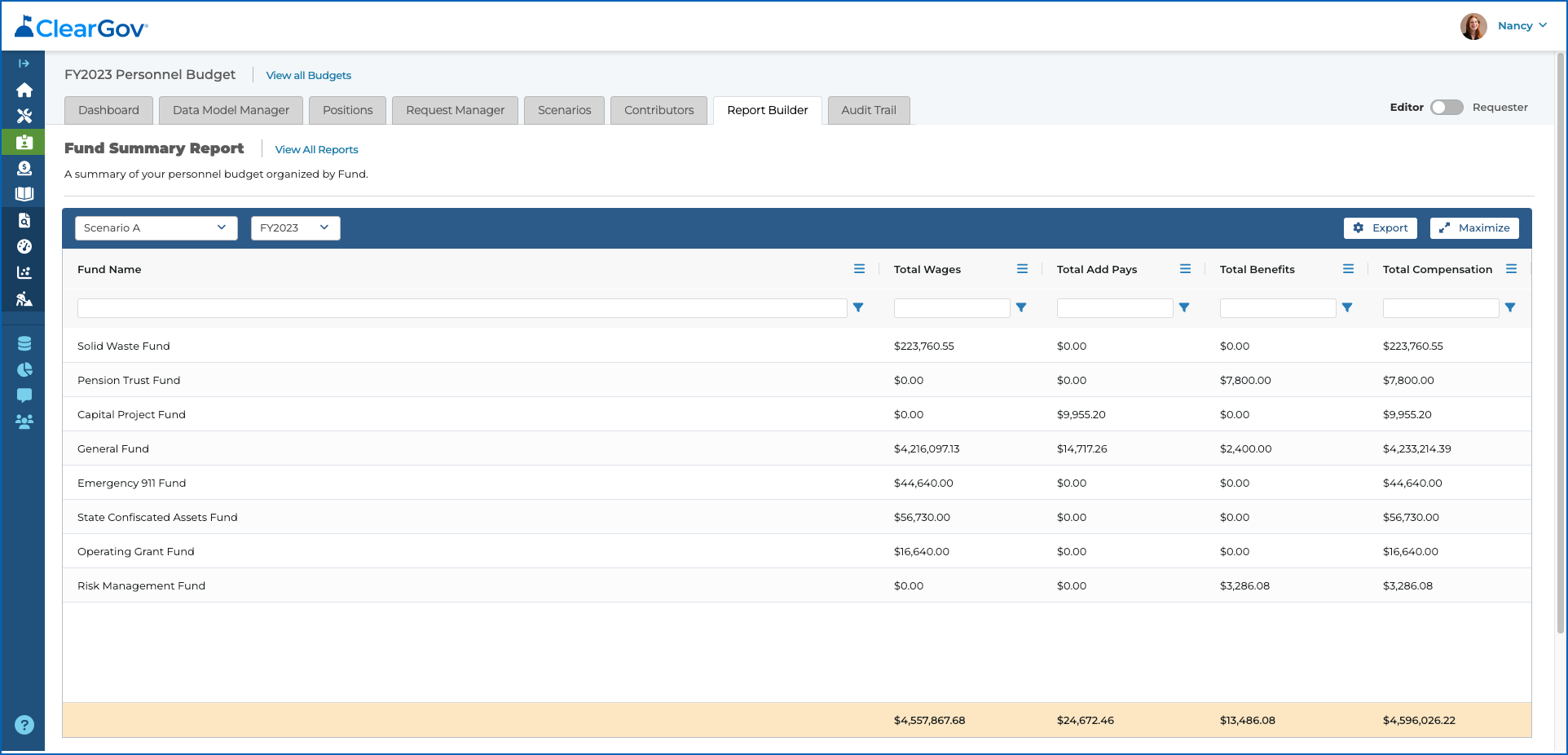Switch to the Audit Trail tab
The height and width of the screenshot is (755, 1568).
point(869,110)
